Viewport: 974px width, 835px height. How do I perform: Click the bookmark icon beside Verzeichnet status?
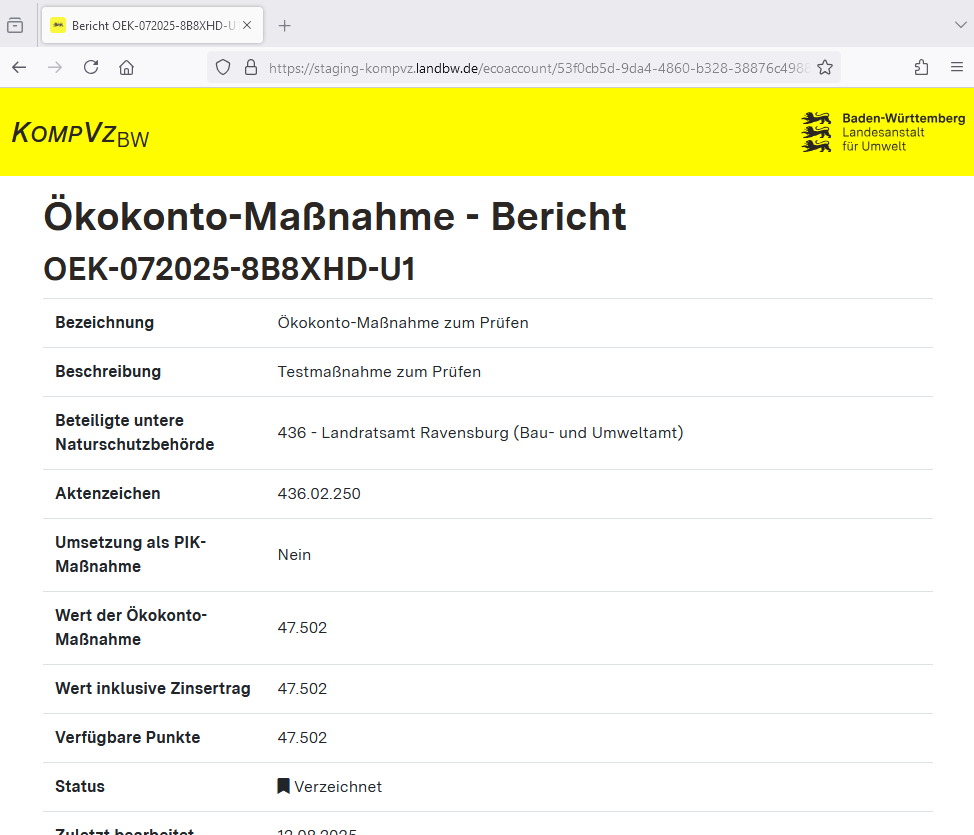(x=284, y=787)
